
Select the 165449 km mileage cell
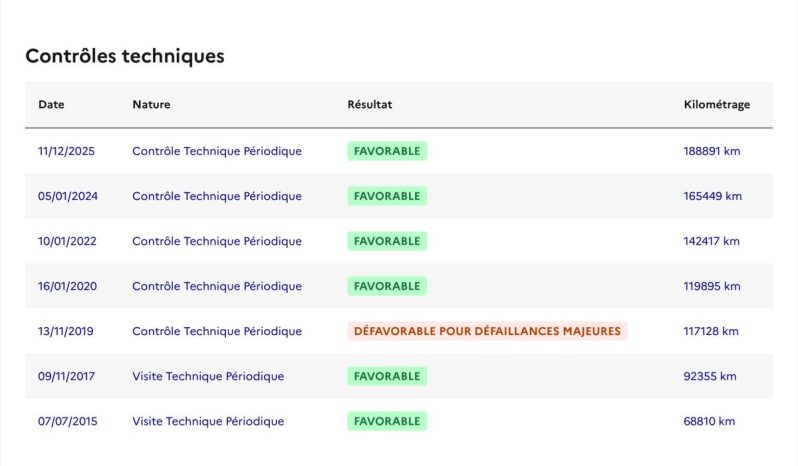pos(712,196)
